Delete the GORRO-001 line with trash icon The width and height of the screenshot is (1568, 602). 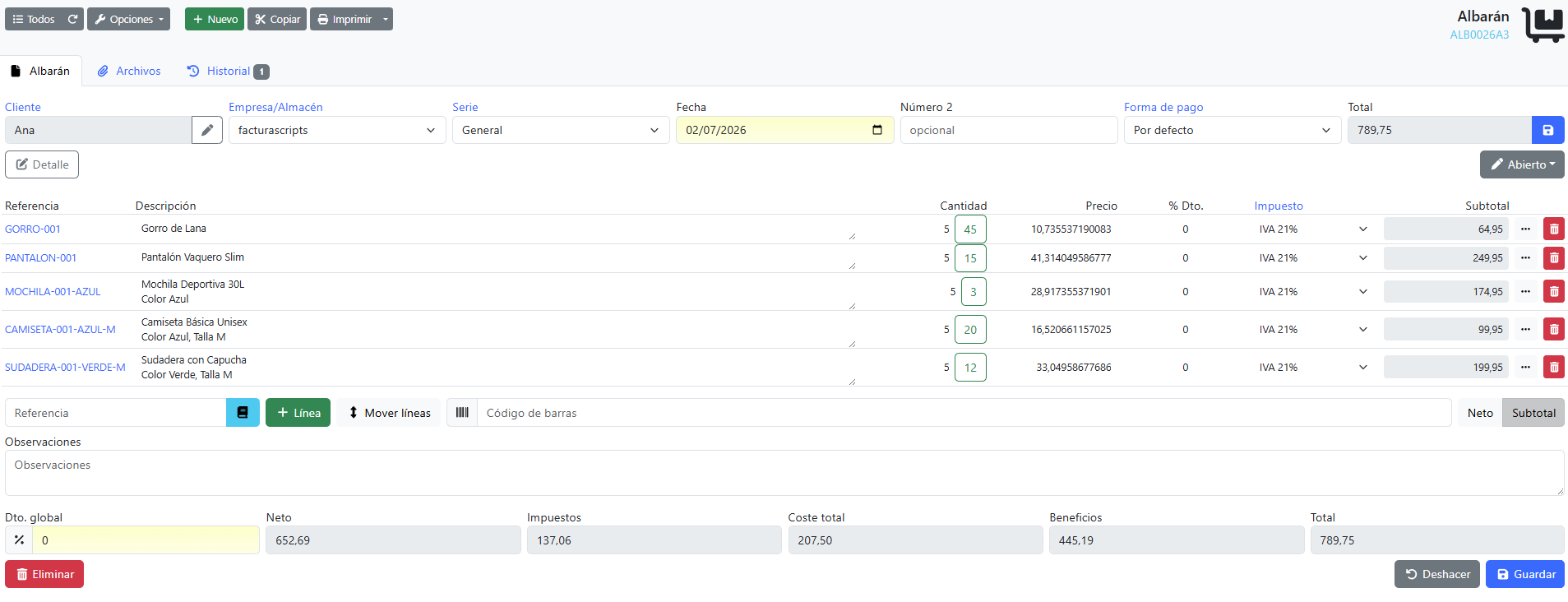1553,229
